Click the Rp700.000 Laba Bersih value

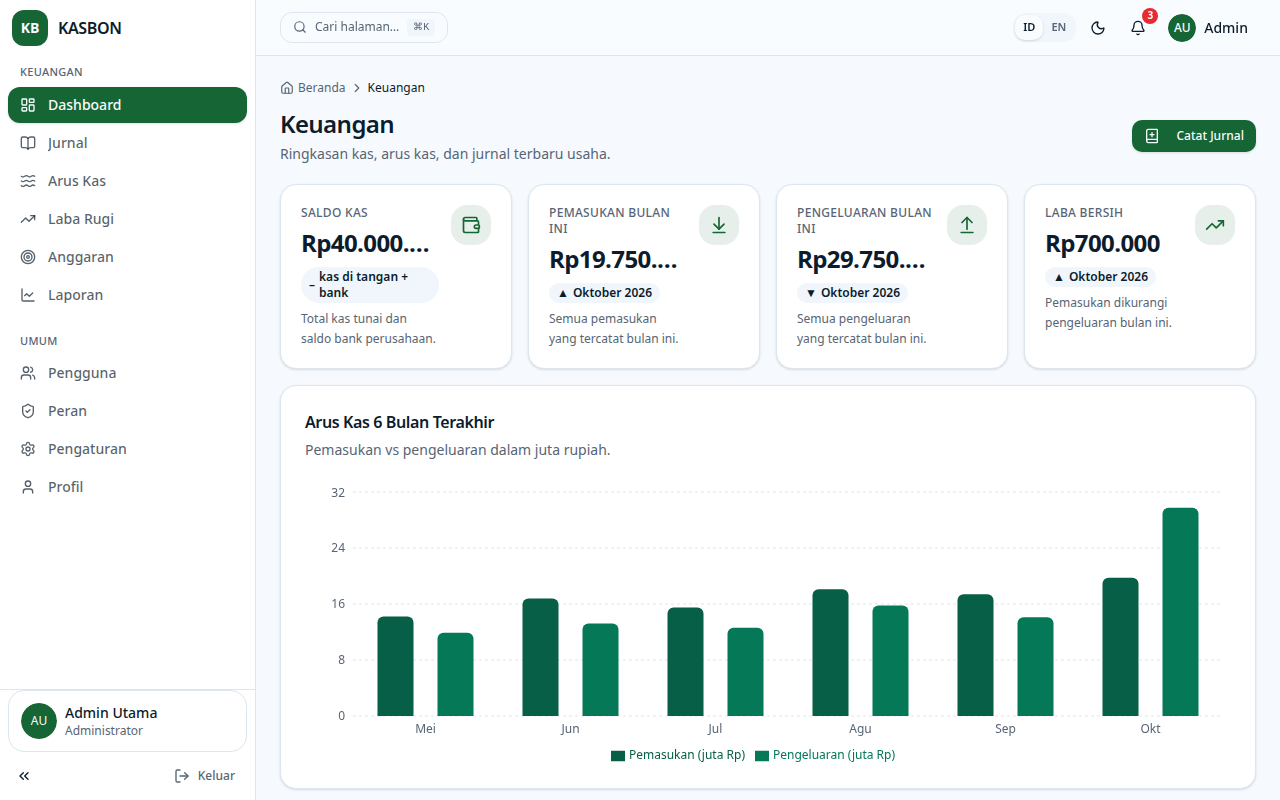pyautogui.click(x=1103, y=244)
